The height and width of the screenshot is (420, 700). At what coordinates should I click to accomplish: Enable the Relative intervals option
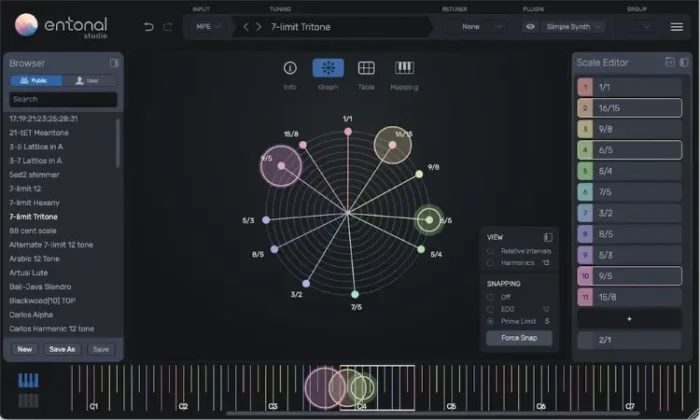pos(490,251)
